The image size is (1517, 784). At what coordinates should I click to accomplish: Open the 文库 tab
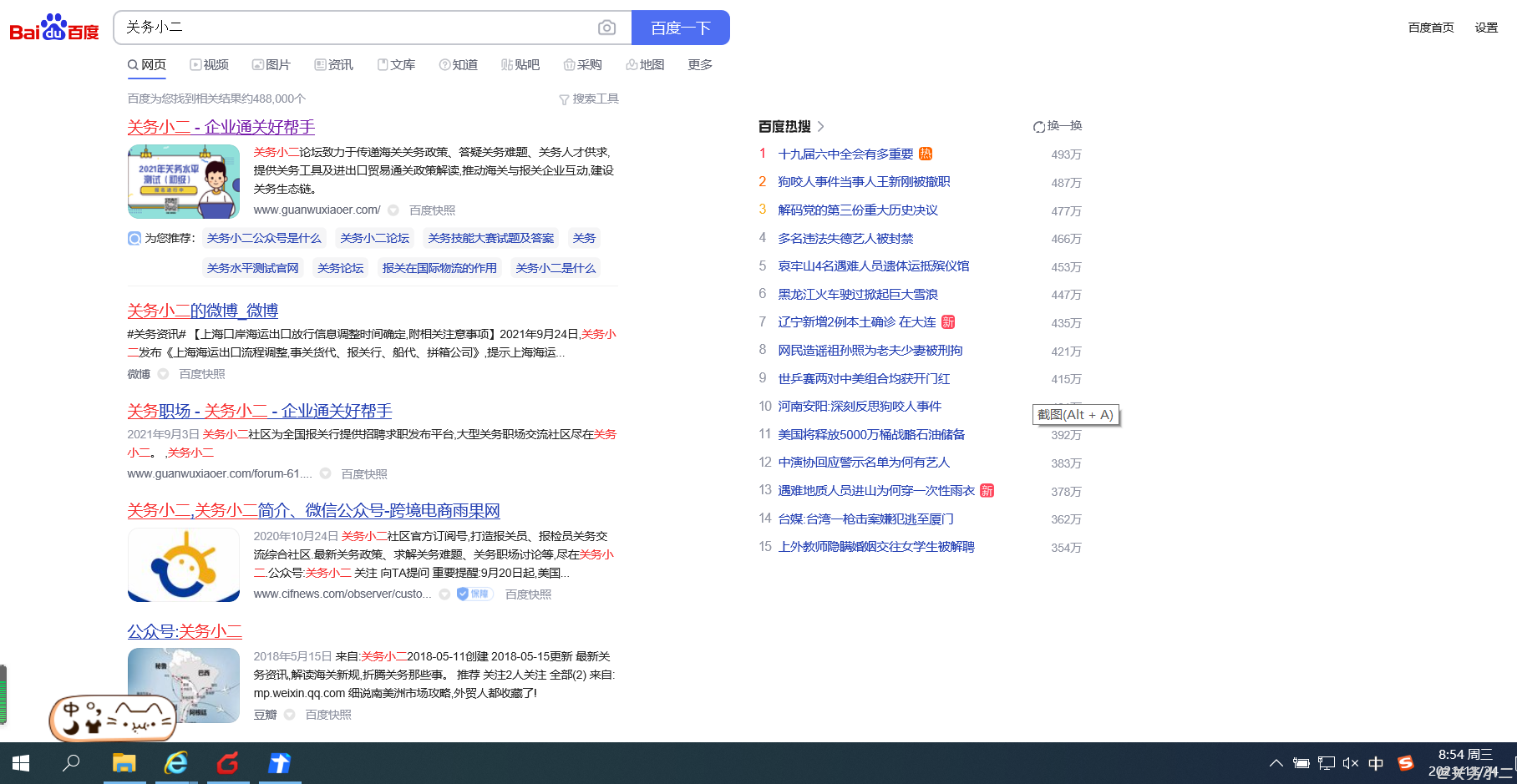click(x=396, y=65)
